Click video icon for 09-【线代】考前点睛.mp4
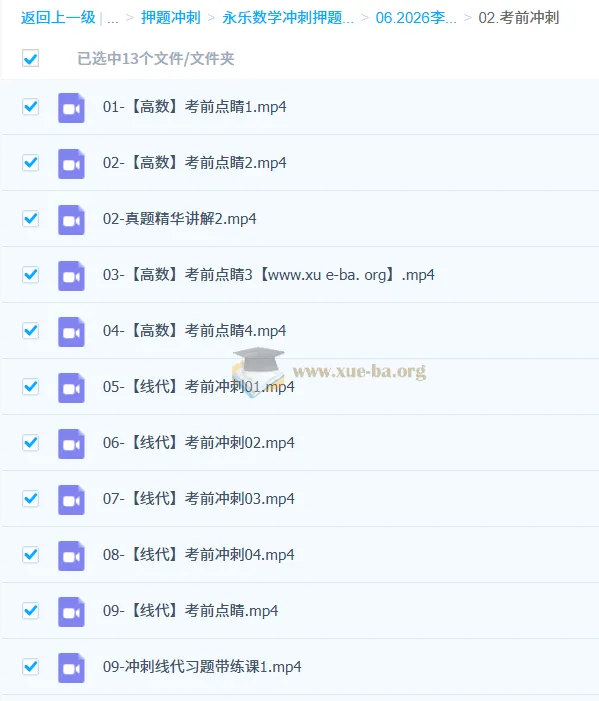The width and height of the screenshot is (599, 701). (71, 612)
